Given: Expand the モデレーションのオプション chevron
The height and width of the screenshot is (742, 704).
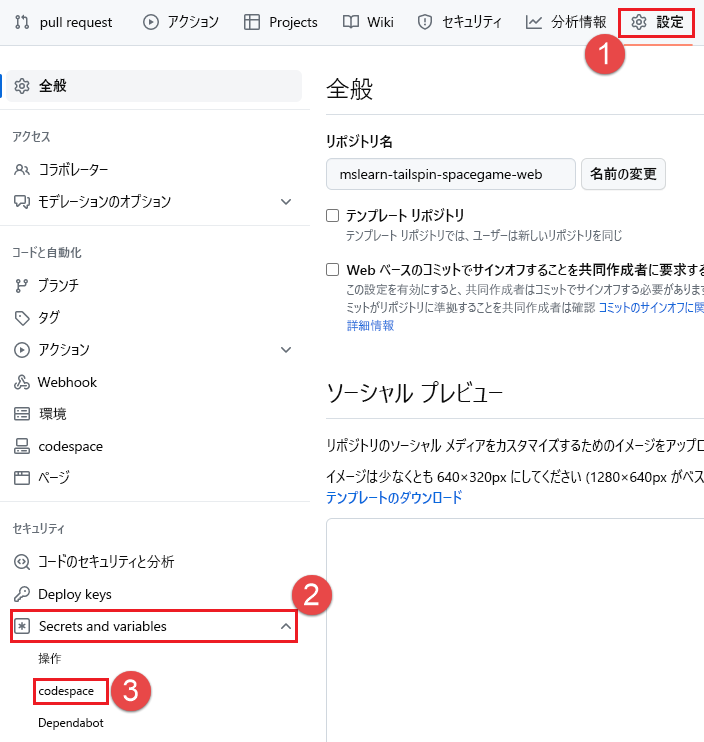Looking at the screenshot, I should tap(286, 202).
